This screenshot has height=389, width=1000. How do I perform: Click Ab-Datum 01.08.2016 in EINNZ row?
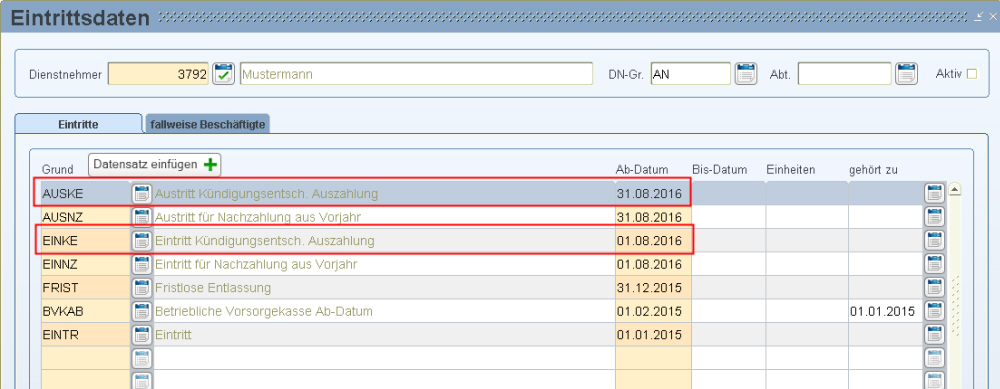pyautogui.click(x=653, y=264)
